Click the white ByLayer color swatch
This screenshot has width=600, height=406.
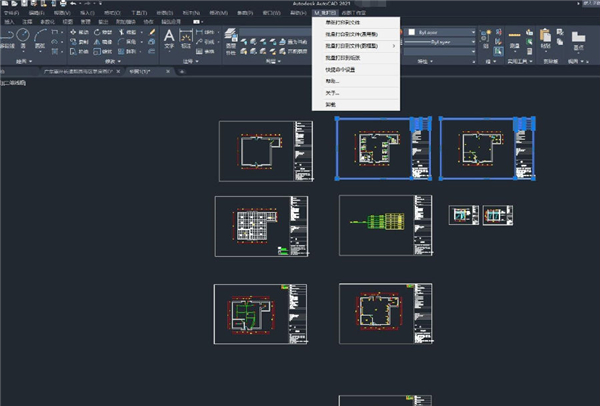pyautogui.click(x=411, y=32)
